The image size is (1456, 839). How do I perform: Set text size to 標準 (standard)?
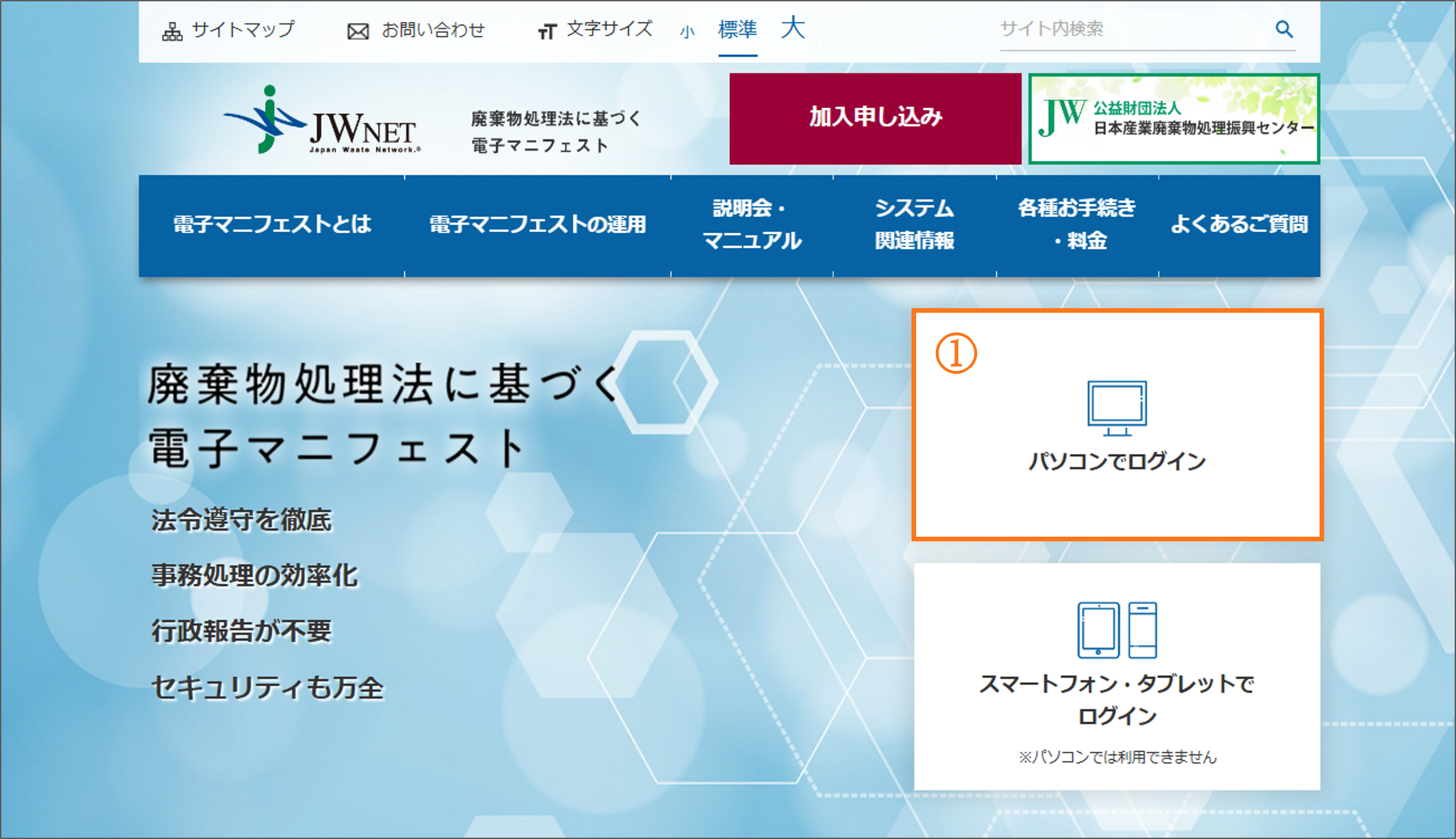[737, 29]
